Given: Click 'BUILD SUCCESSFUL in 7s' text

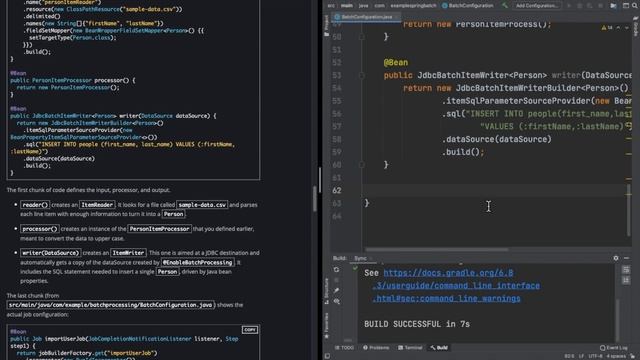Looking at the screenshot, I should click(x=417, y=324).
